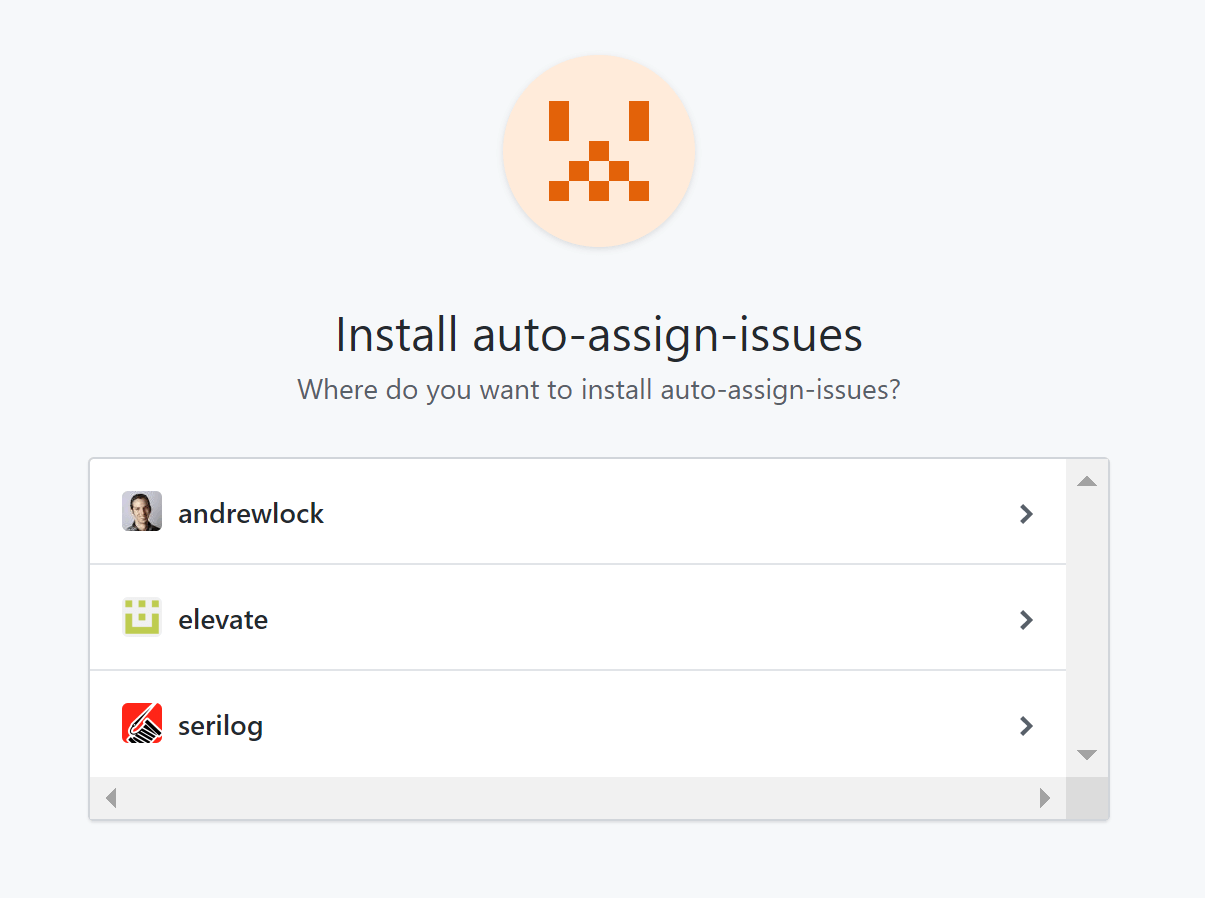Click the scroll down arrow of the list
This screenshot has width=1205, height=898.
click(x=1087, y=755)
